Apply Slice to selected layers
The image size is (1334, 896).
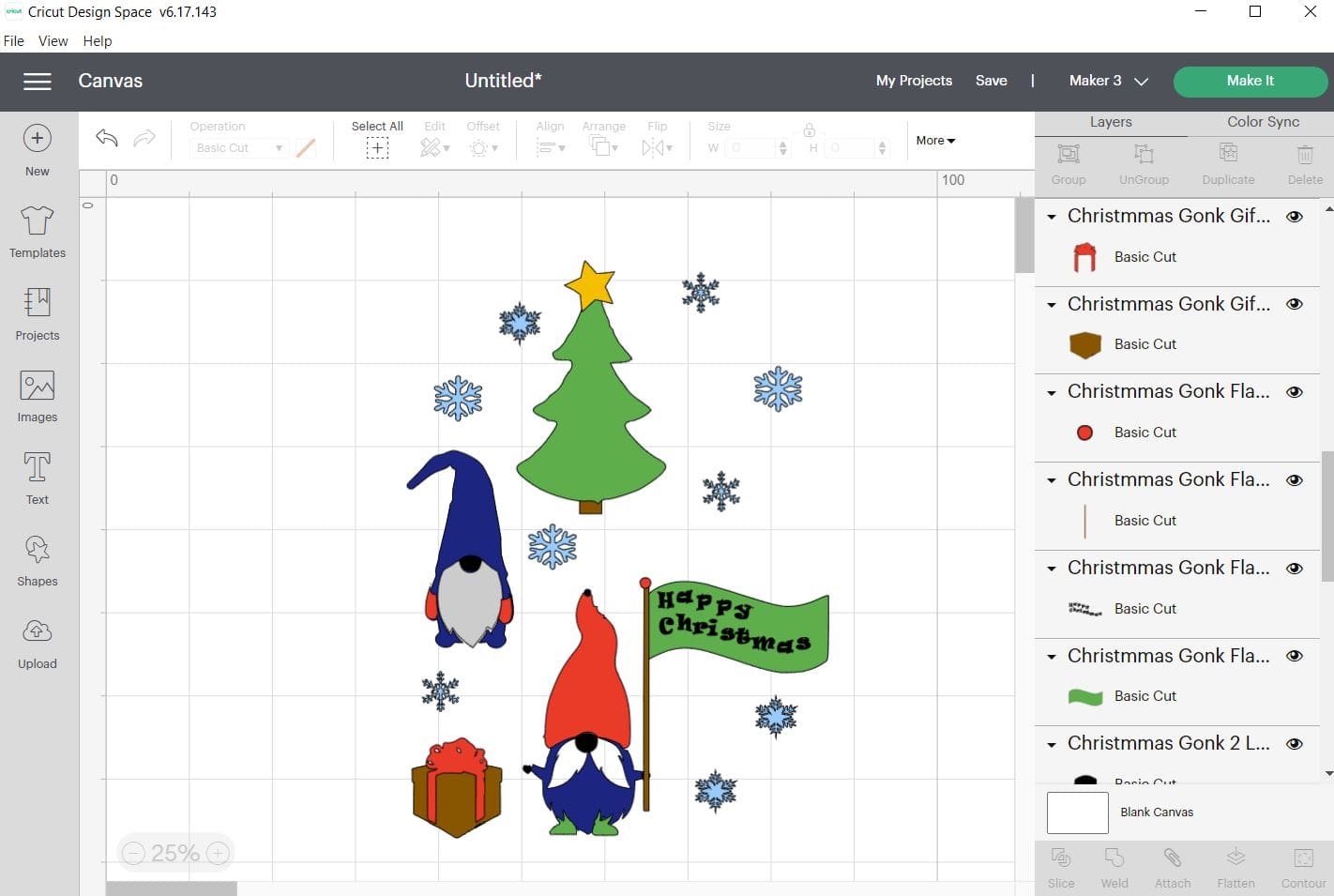pyautogui.click(x=1061, y=868)
